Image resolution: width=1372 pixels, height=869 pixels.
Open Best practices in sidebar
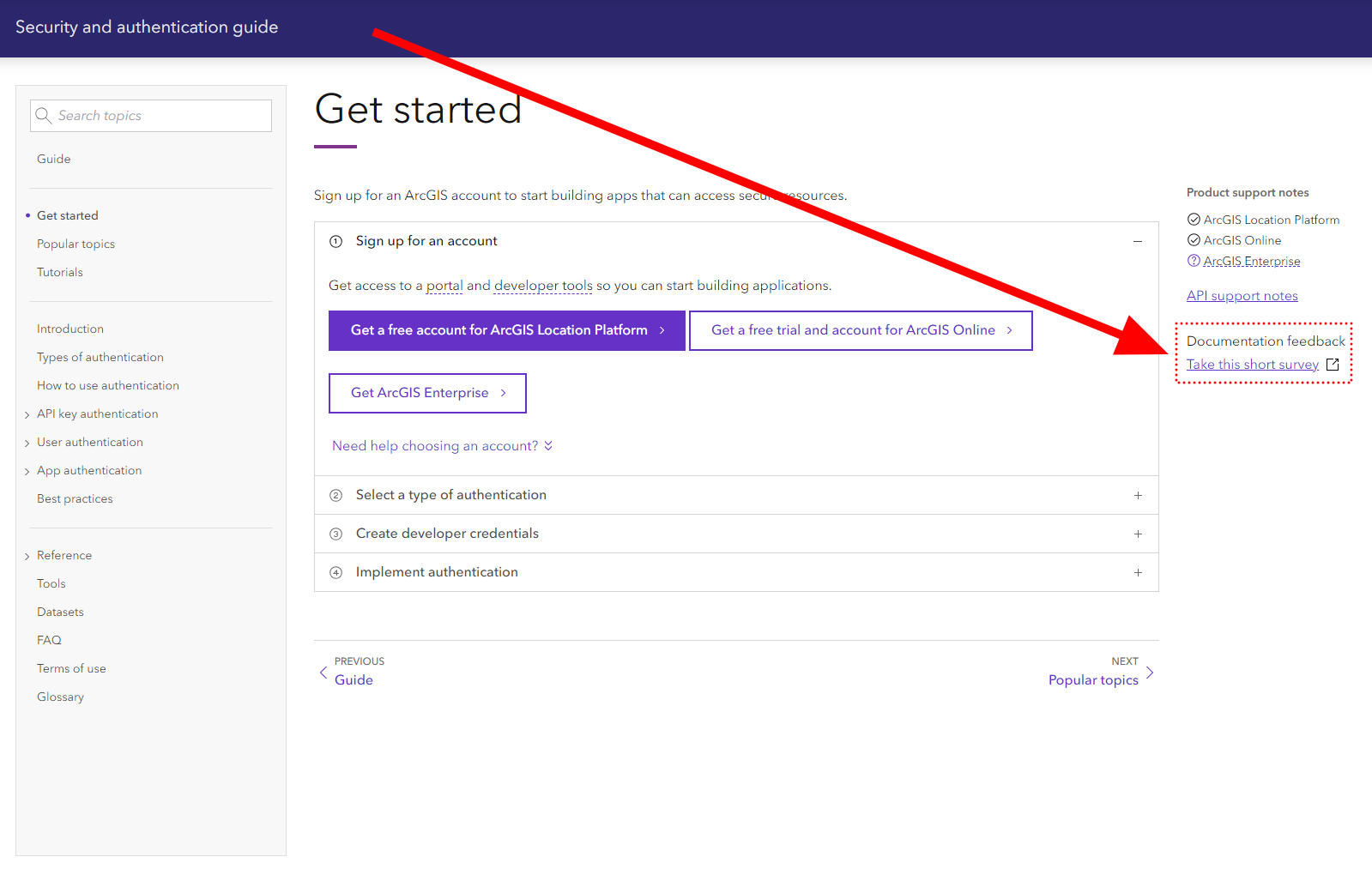point(75,498)
